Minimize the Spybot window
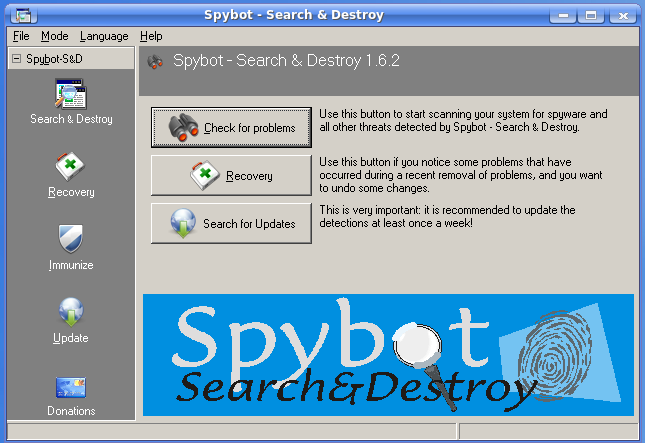645x443 pixels. [563, 16]
